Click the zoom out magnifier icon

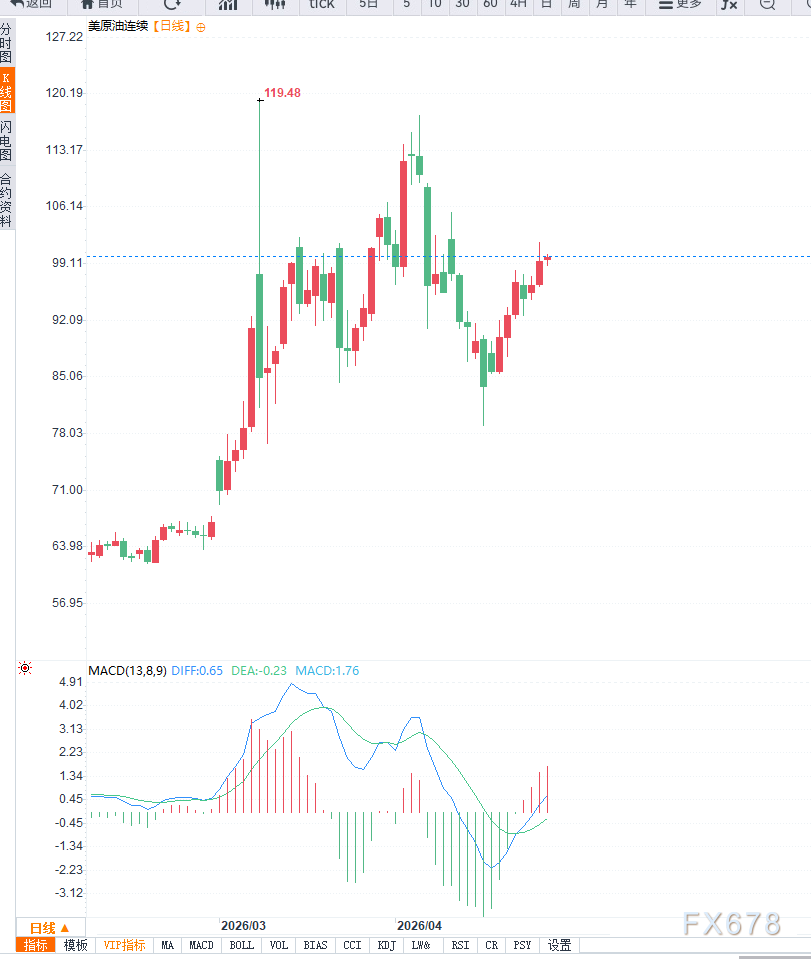pyautogui.click(x=767, y=5)
